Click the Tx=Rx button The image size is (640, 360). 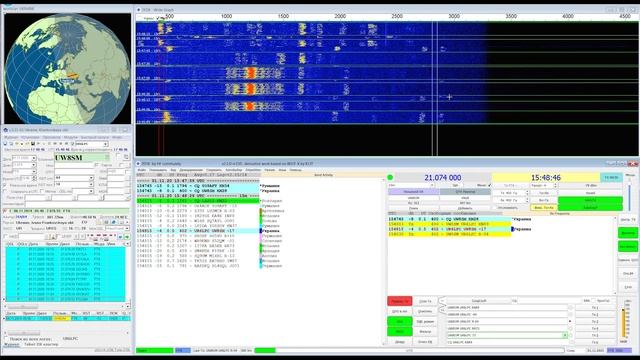[x=544, y=193]
